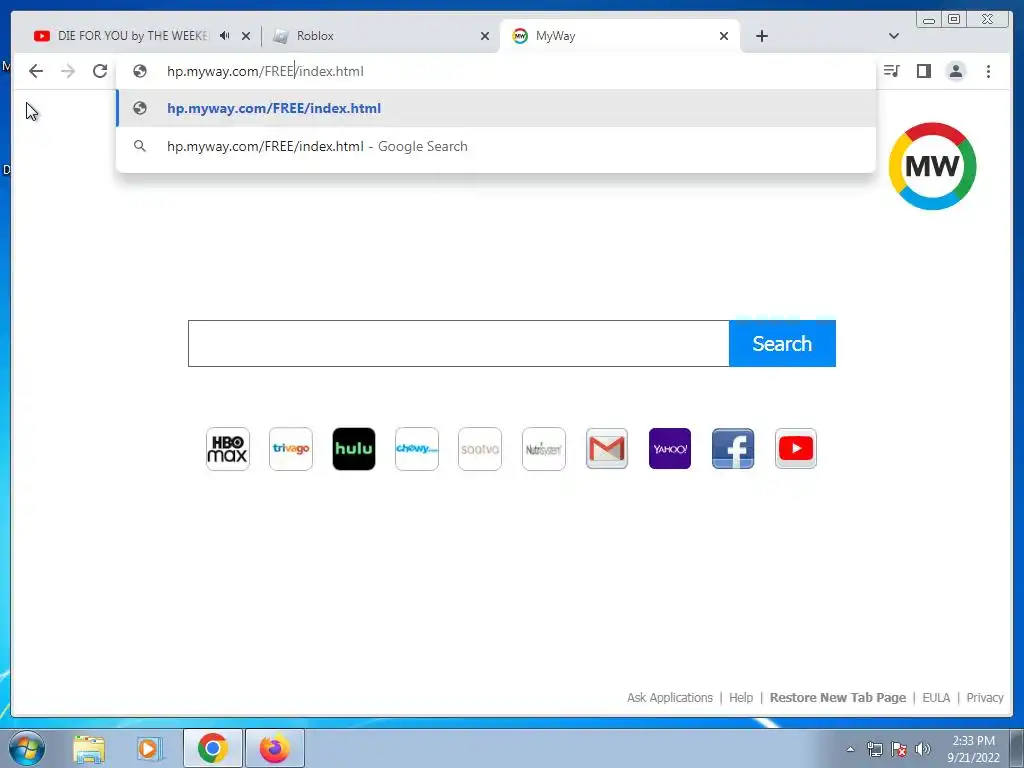The height and width of the screenshot is (768, 1024).
Task: Open the Nutrisystem shortcut tile
Action: coord(543,449)
